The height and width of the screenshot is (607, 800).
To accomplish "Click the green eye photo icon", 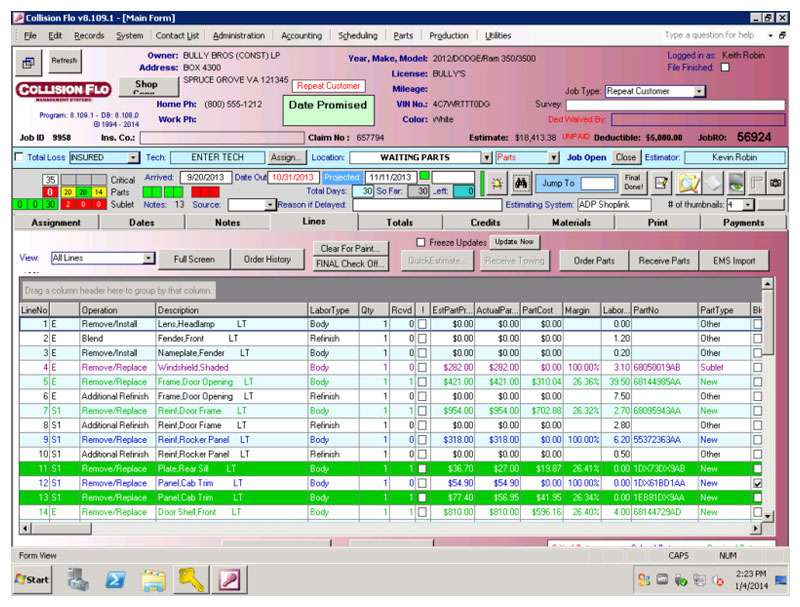I will [735, 183].
